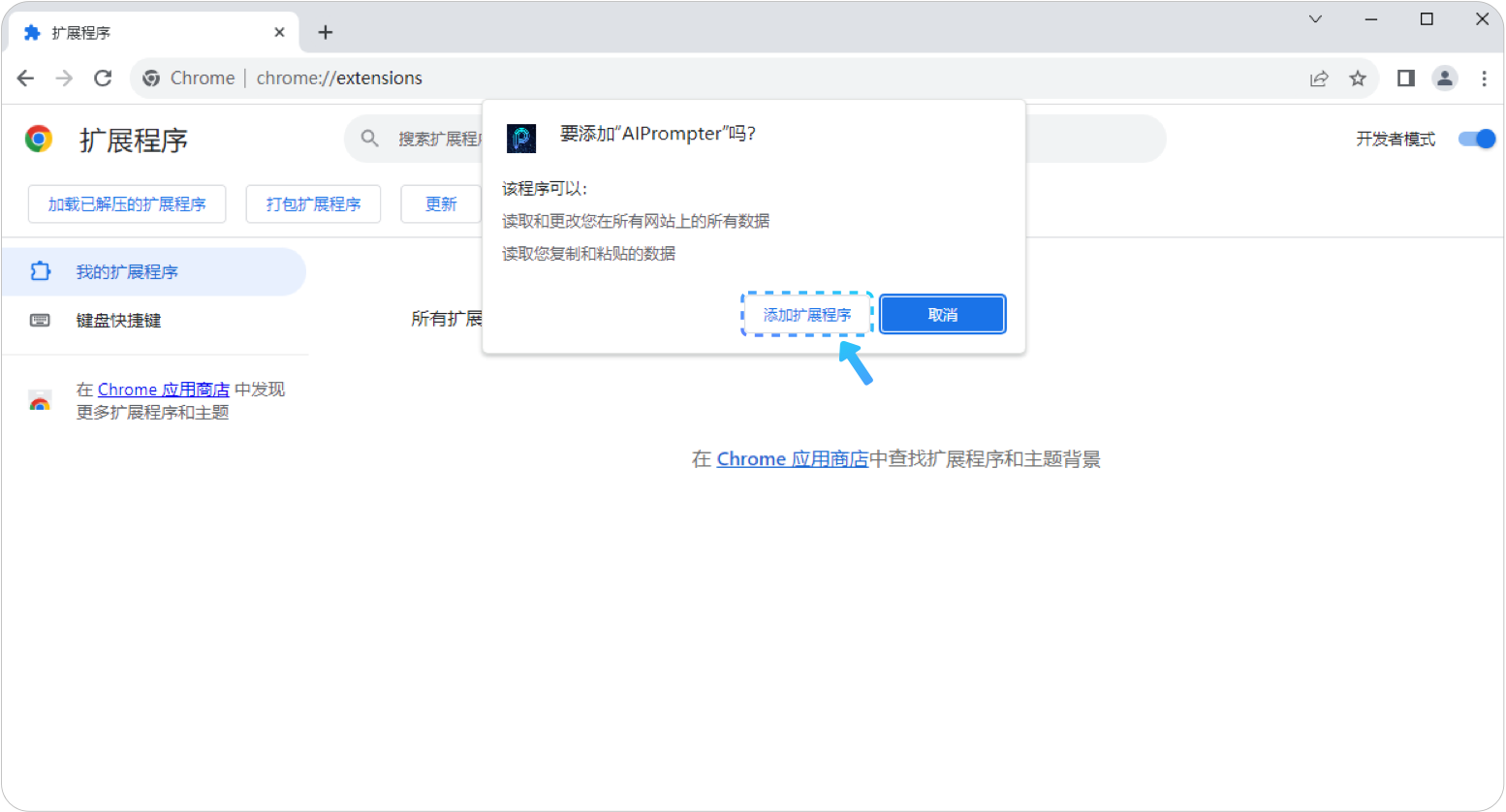Viewport: 1506px width, 812px height.
Task: Click the keyboard icon beside 键盘快捷键
Action: click(x=40, y=321)
